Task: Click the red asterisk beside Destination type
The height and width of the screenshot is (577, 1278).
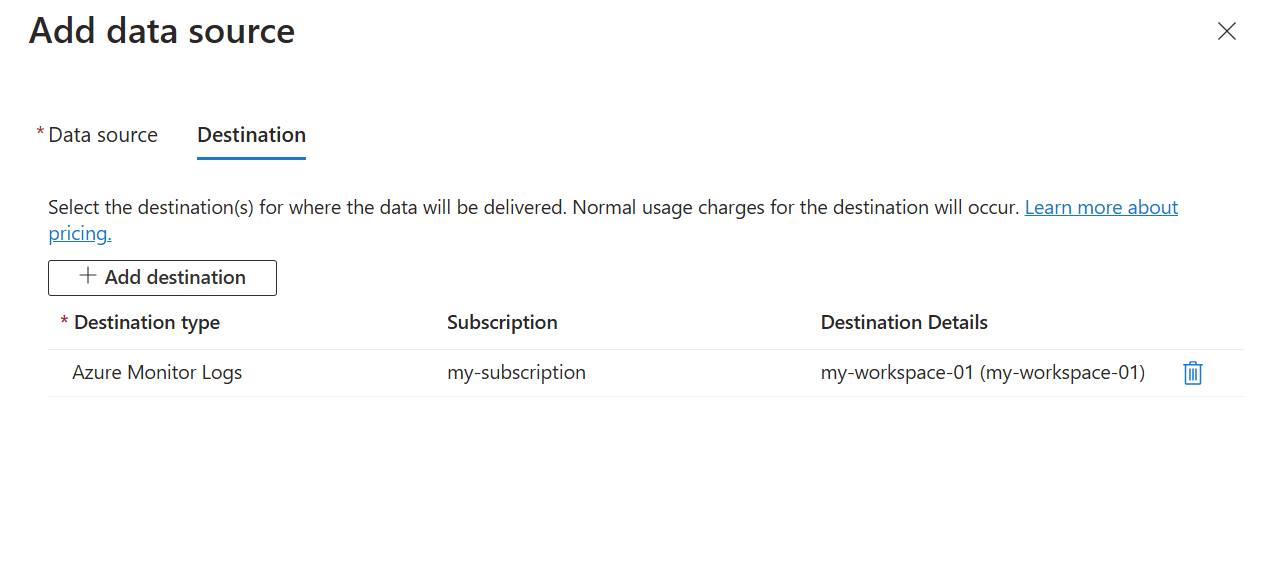Action: point(65,320)
